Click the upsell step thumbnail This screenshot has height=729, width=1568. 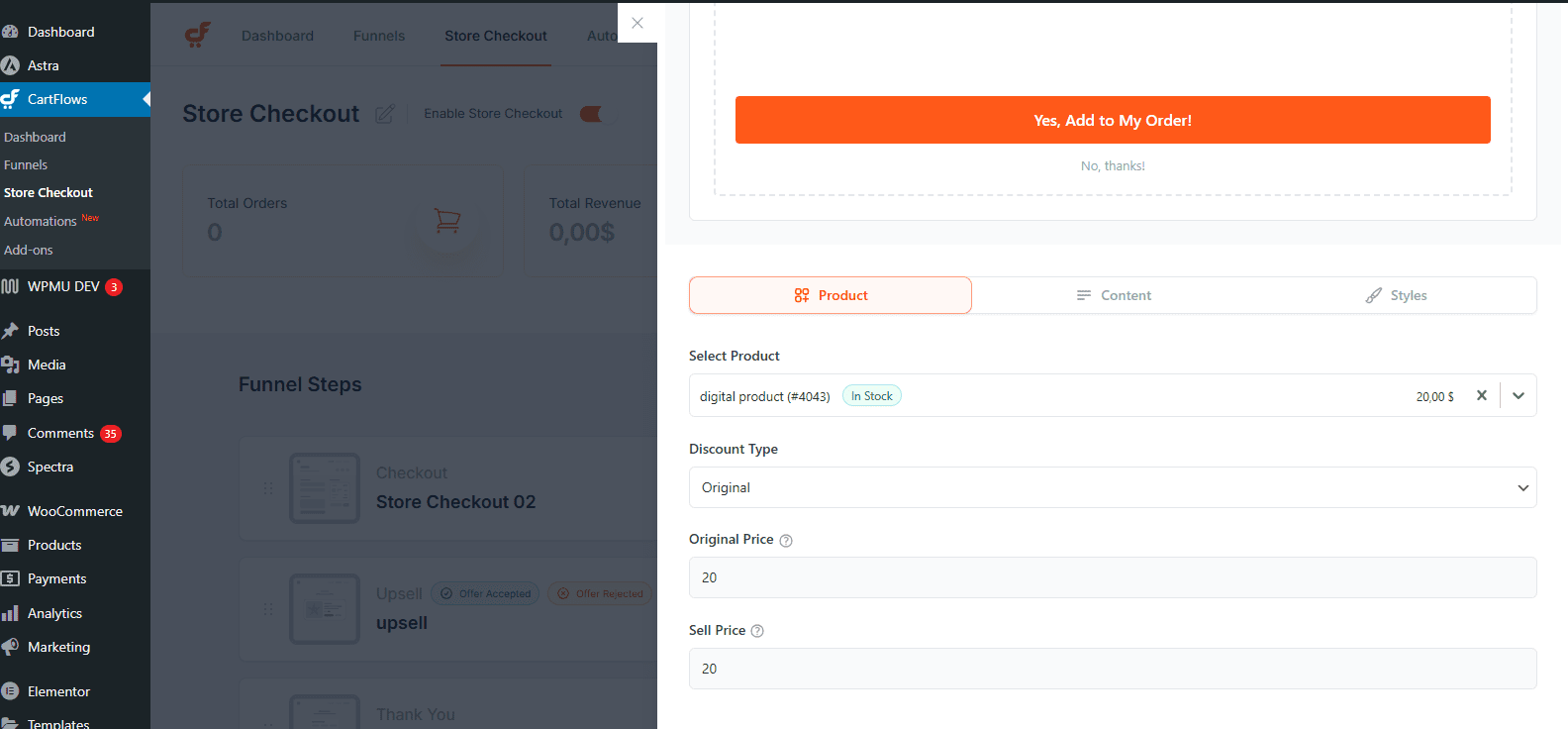pos(325,609)
